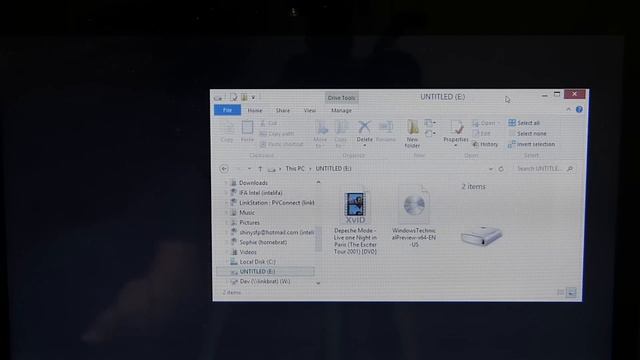This screenshot has width=640, height=360.
Task: Switch to the Details view icon in the status bar
Action: (561, 292)
